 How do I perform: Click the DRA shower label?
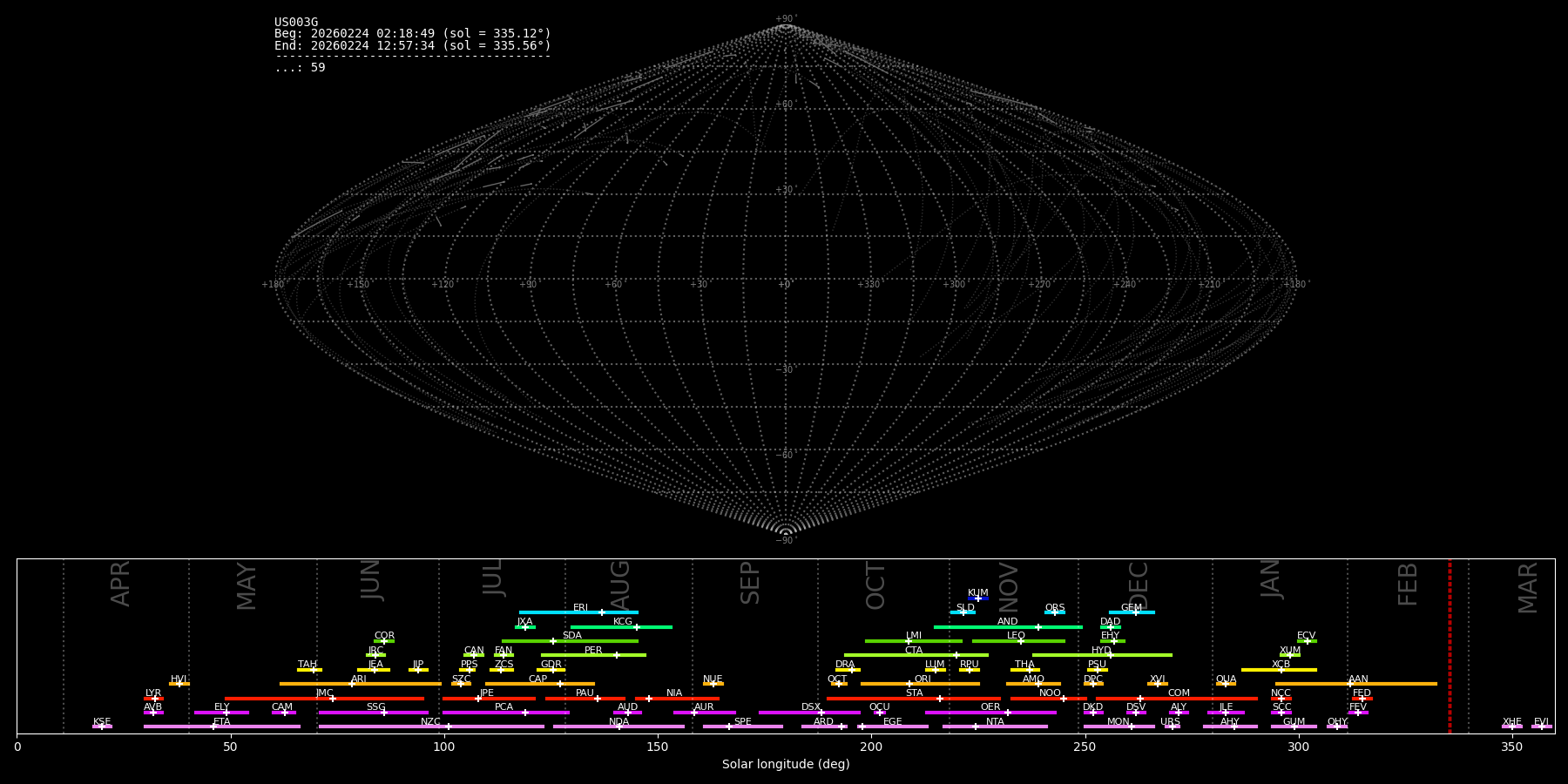(x=845, y=664)
